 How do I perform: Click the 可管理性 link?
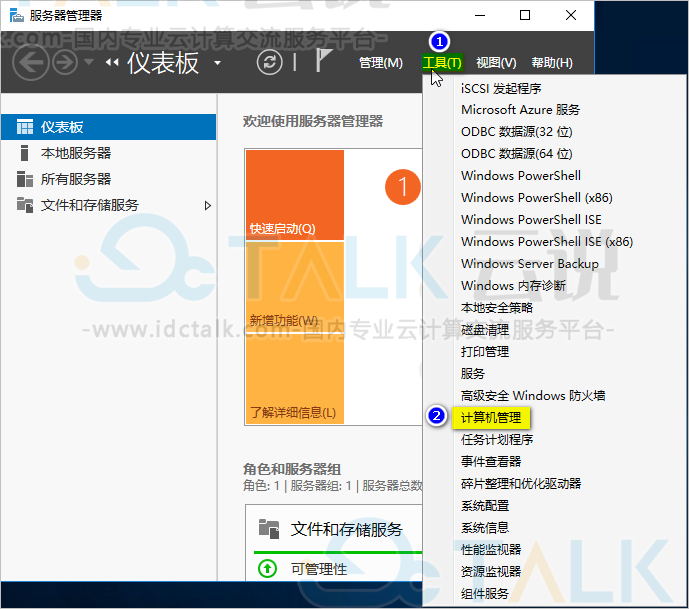(x=319, y=569)
